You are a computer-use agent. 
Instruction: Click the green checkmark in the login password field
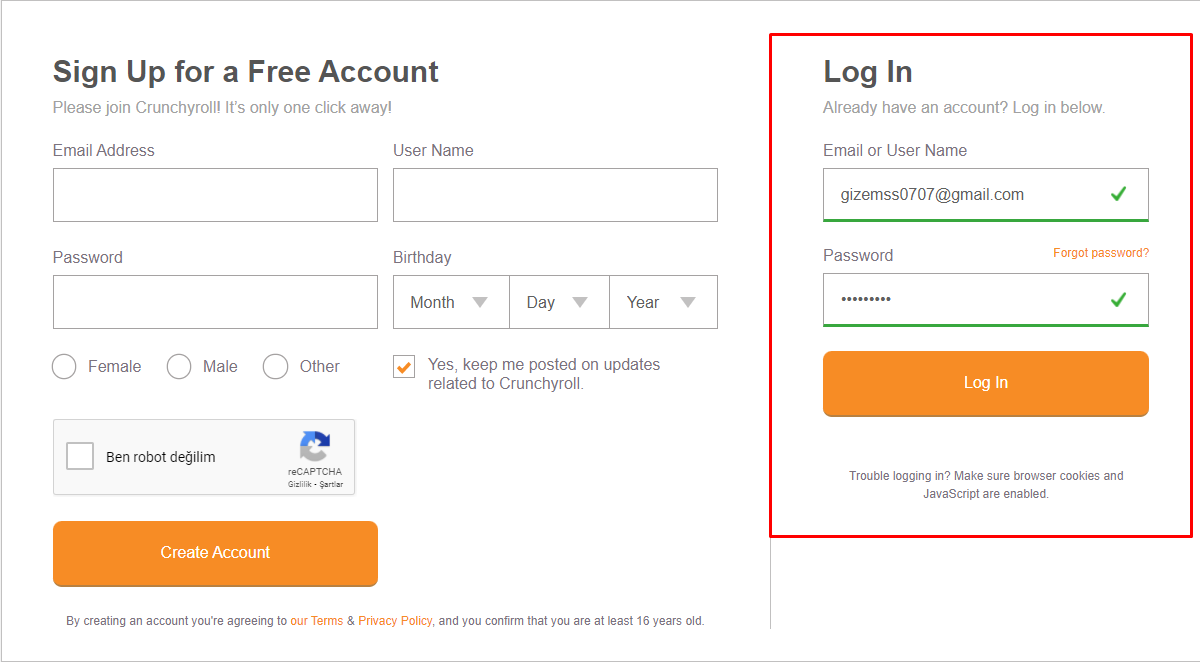tap(1118, 299)
